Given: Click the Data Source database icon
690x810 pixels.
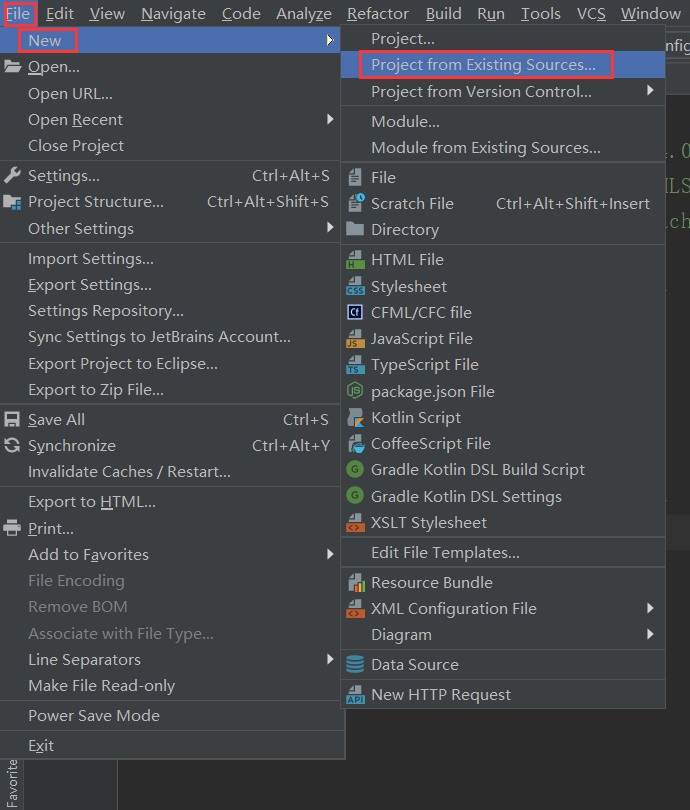Looking at the screenshot, I should point(355,664).
